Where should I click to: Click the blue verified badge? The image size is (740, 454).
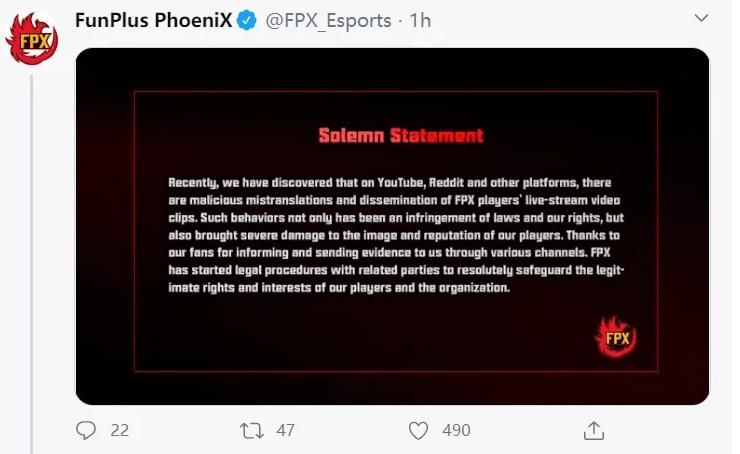point(246,20)
